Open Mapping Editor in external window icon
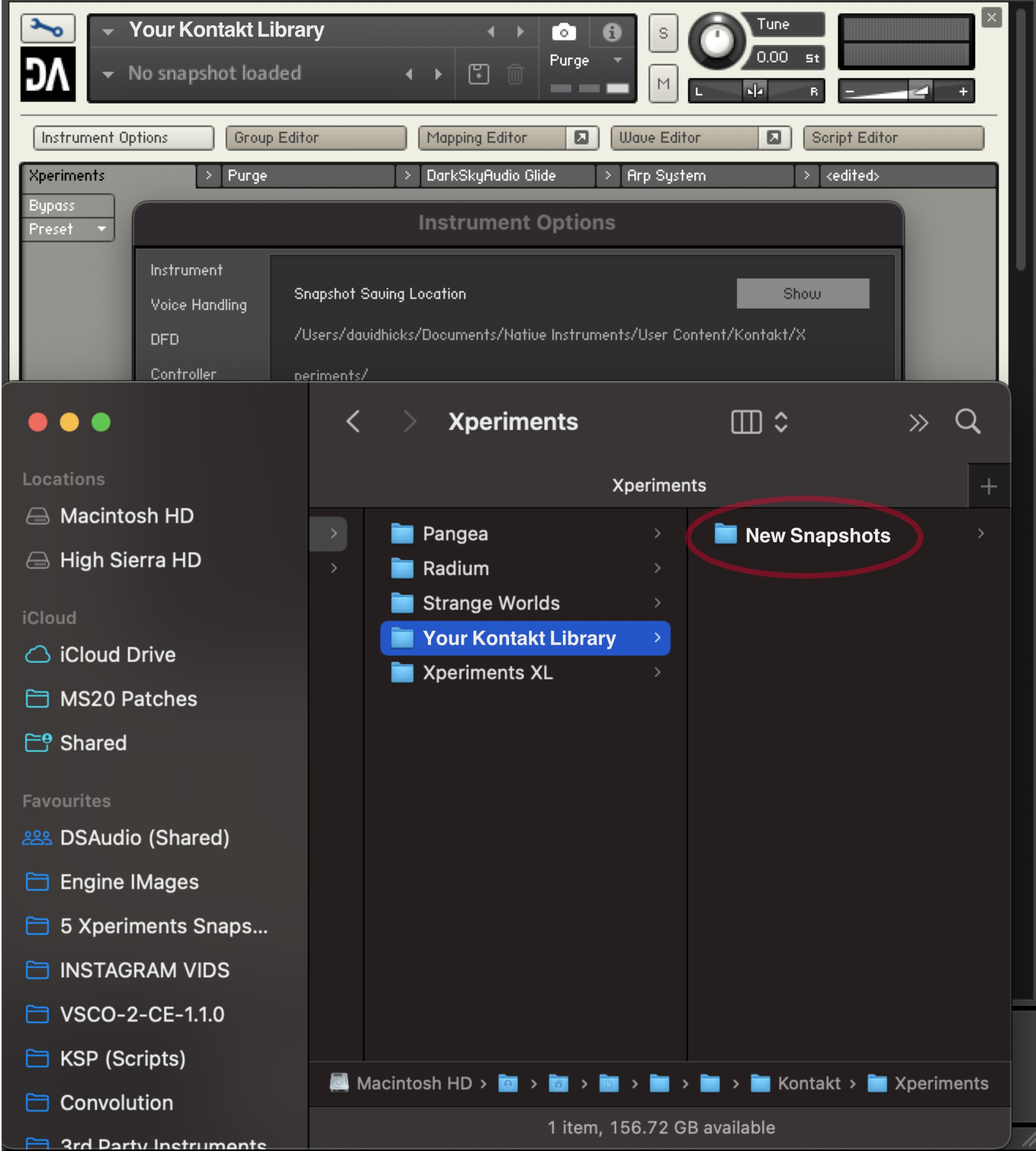 click(x=581, y=138)
